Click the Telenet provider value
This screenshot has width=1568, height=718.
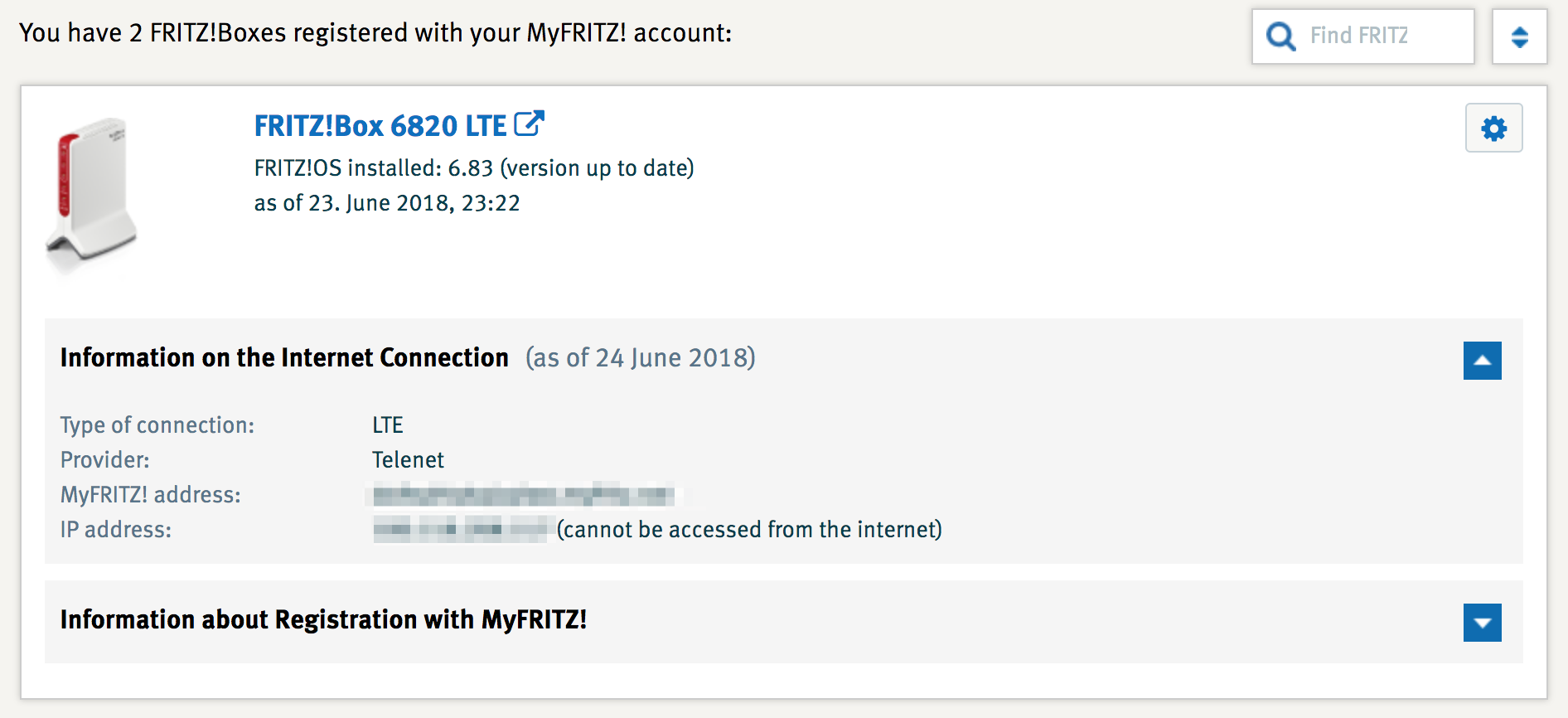point(408,460)
